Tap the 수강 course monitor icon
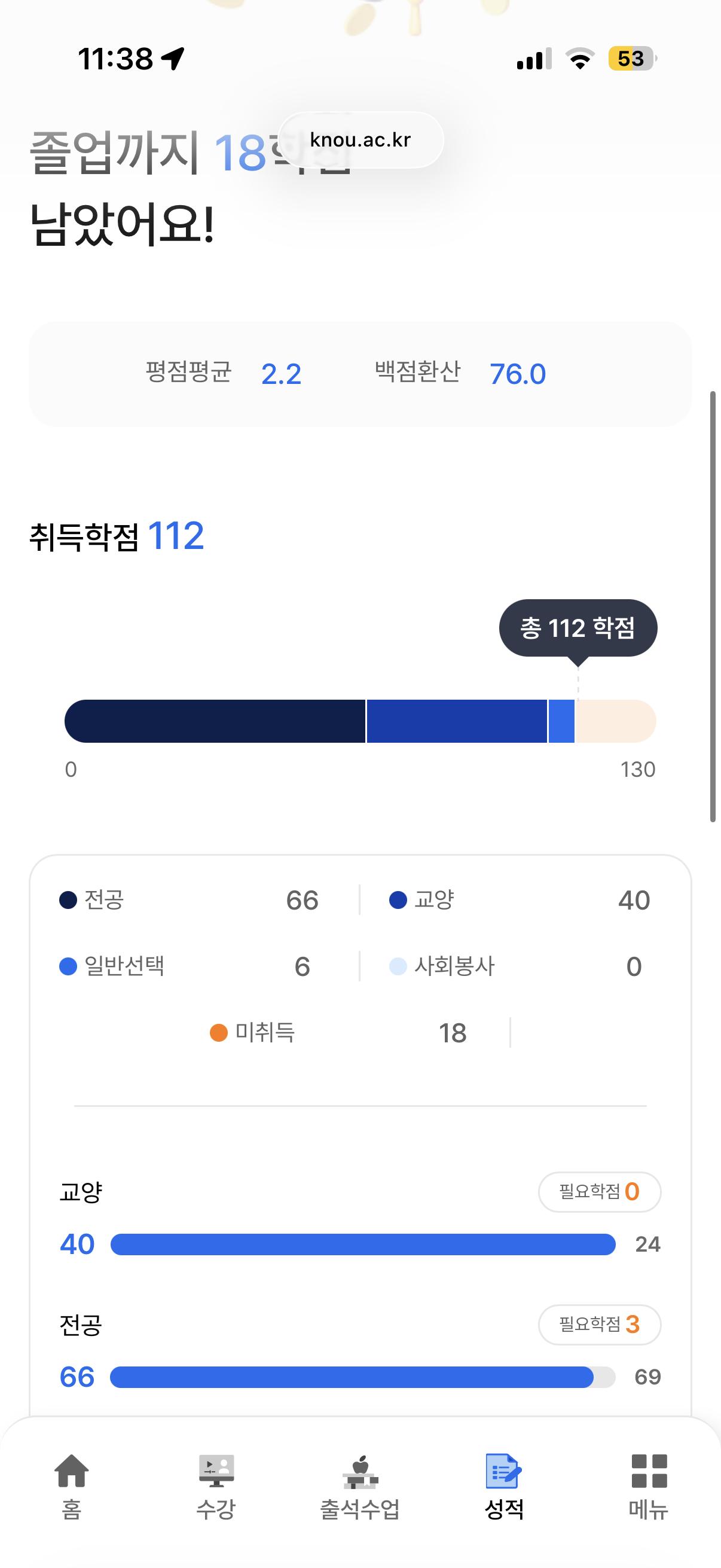This screenshot has height=1568, width=721. pos(216,1471)
